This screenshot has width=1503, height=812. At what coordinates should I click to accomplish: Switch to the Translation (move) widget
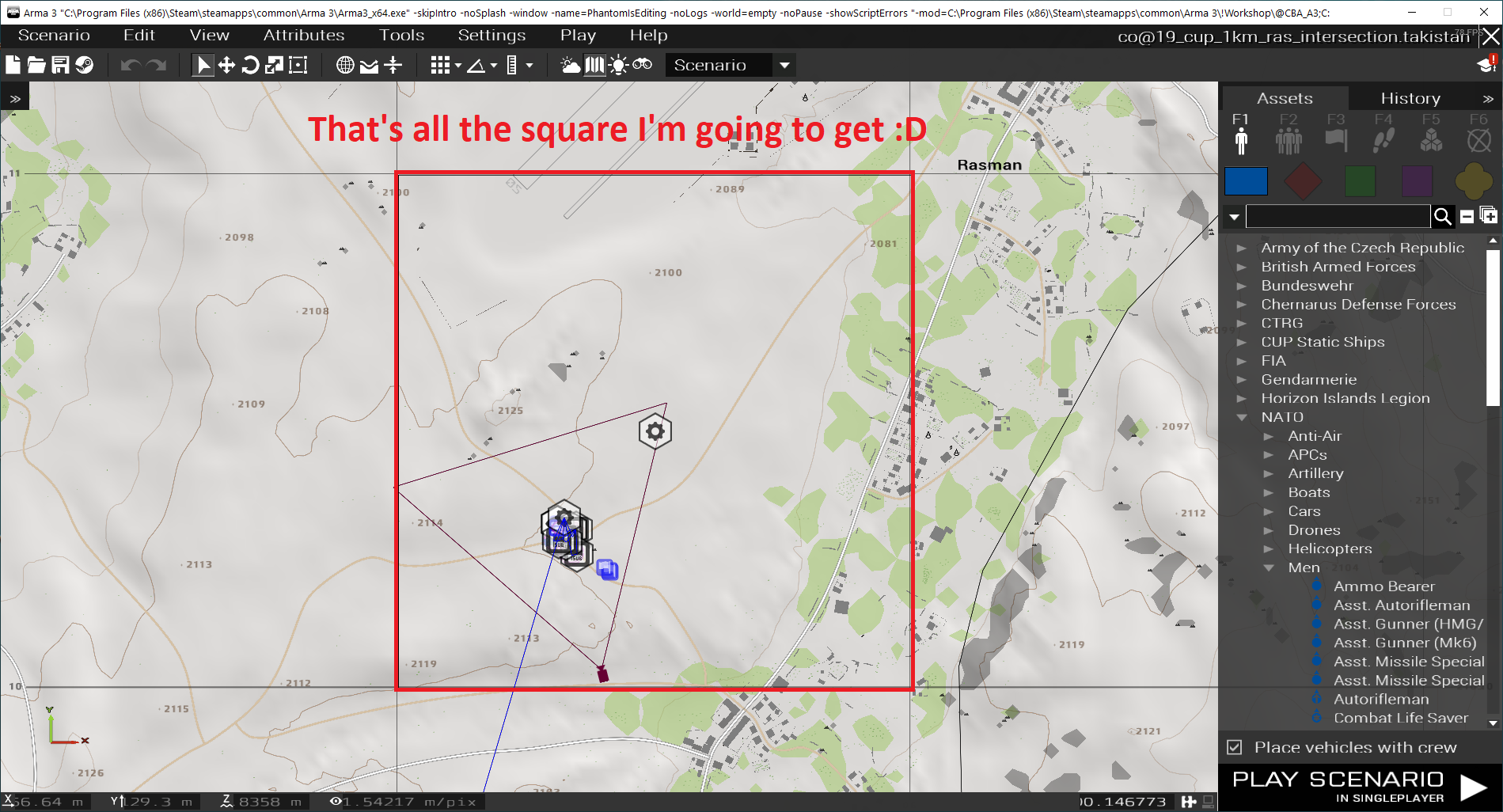pyautogui.click(x=226, y=65)
